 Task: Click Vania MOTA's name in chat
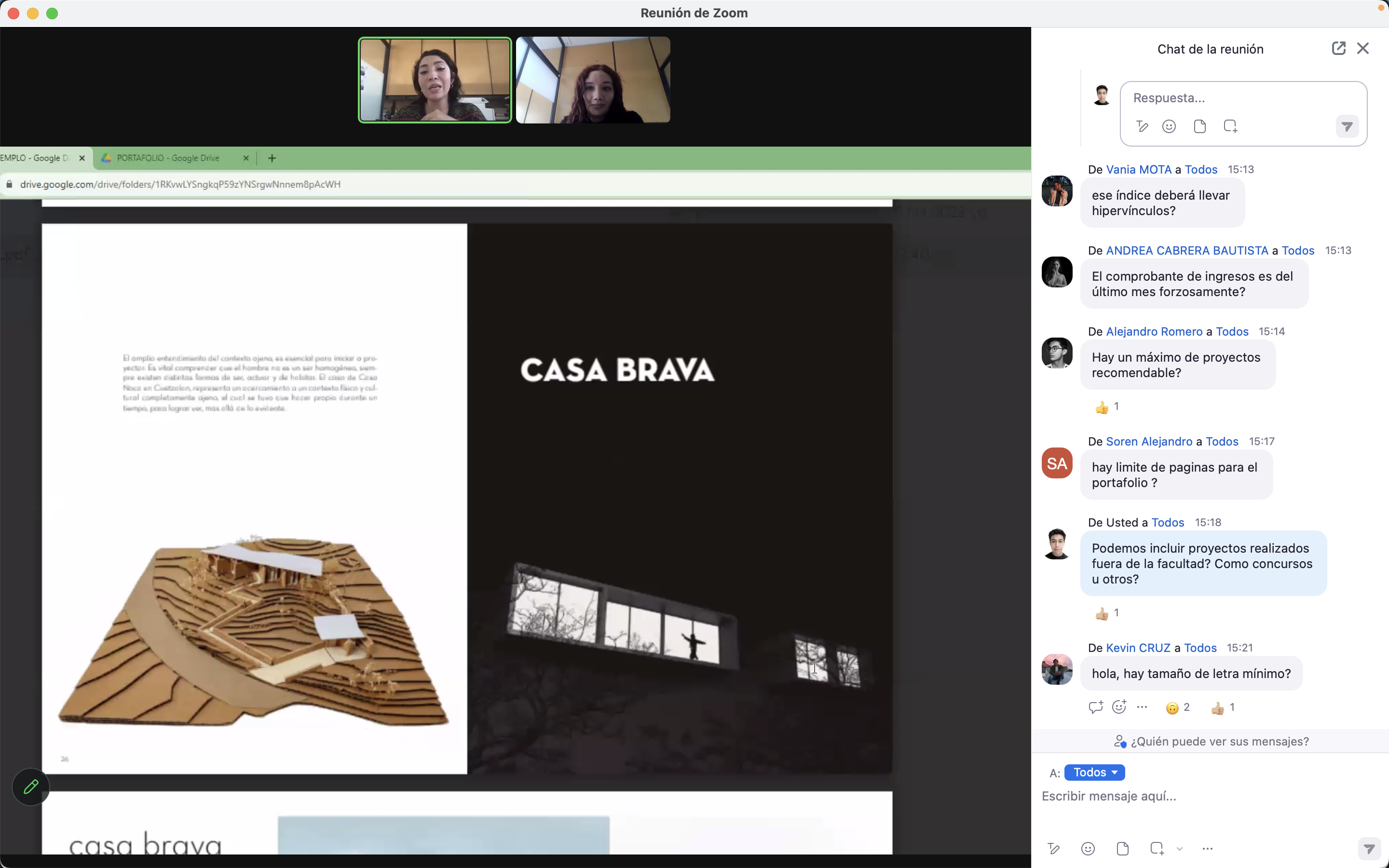click(1138, 169)
